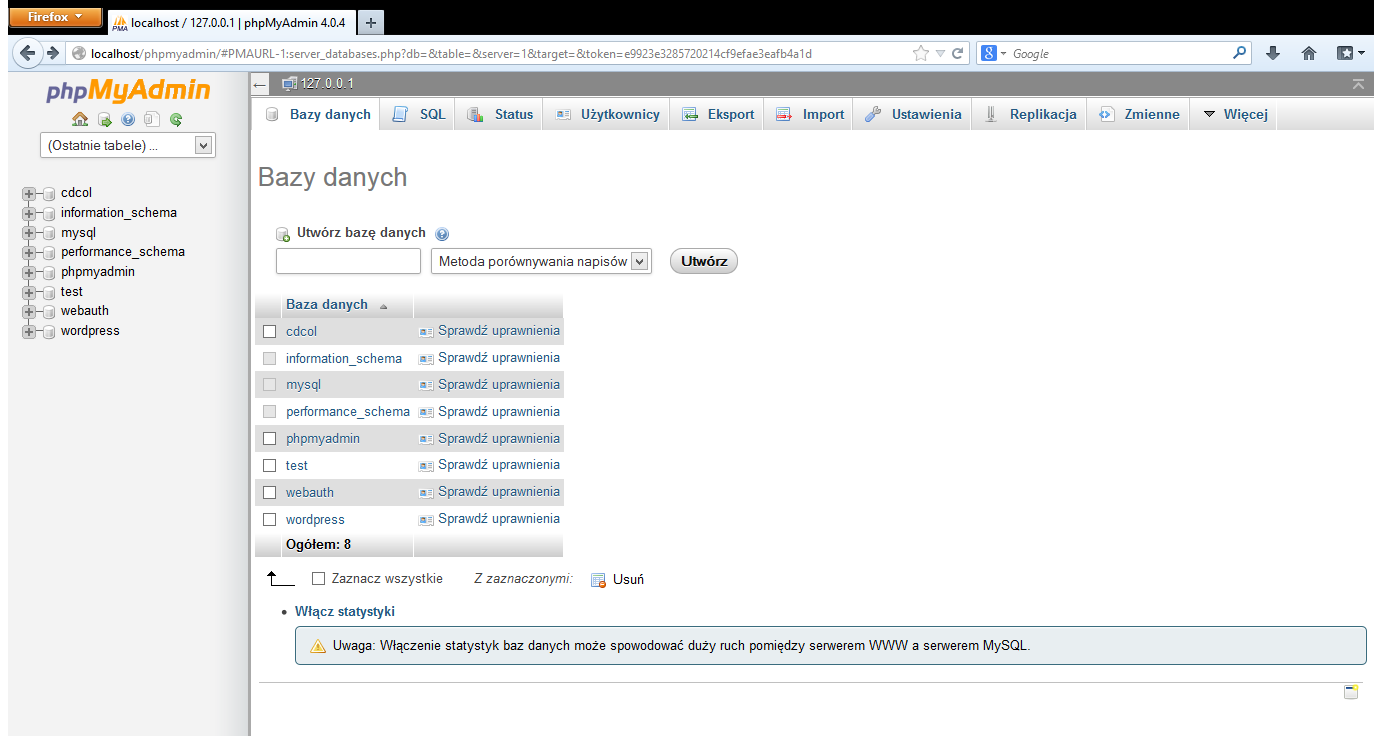Open the Import tab
Viewport: 1382px width, 744px height.
click(x=809, y=114)
